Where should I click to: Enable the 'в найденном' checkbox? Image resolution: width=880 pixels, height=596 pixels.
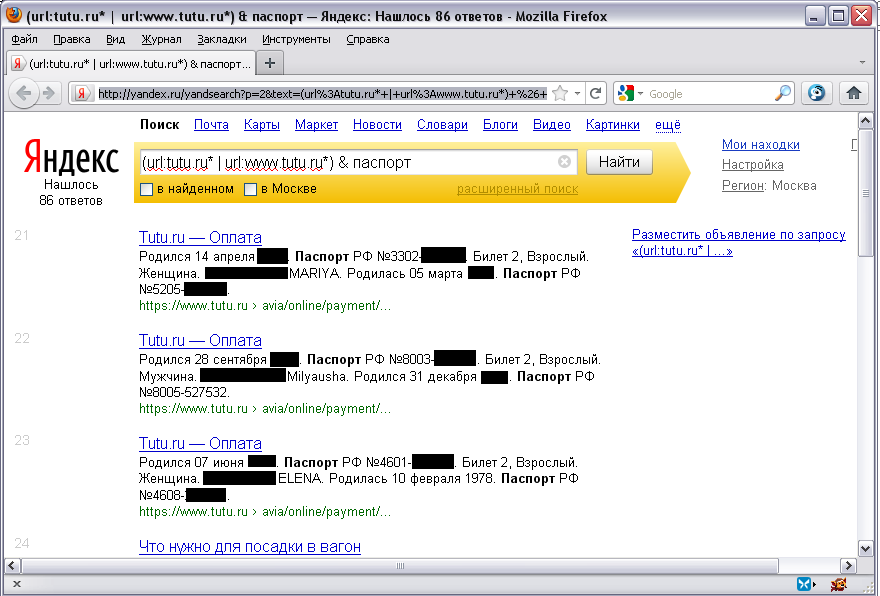click(146, 190)
